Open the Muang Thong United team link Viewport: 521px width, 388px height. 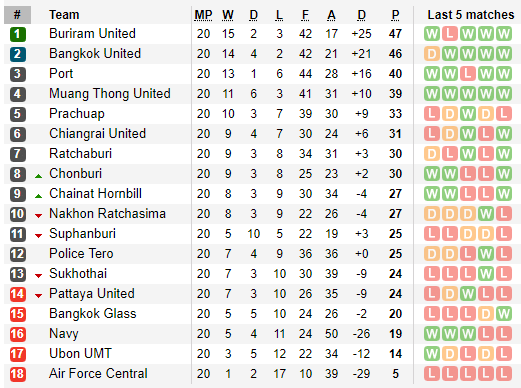pos(110,94)
